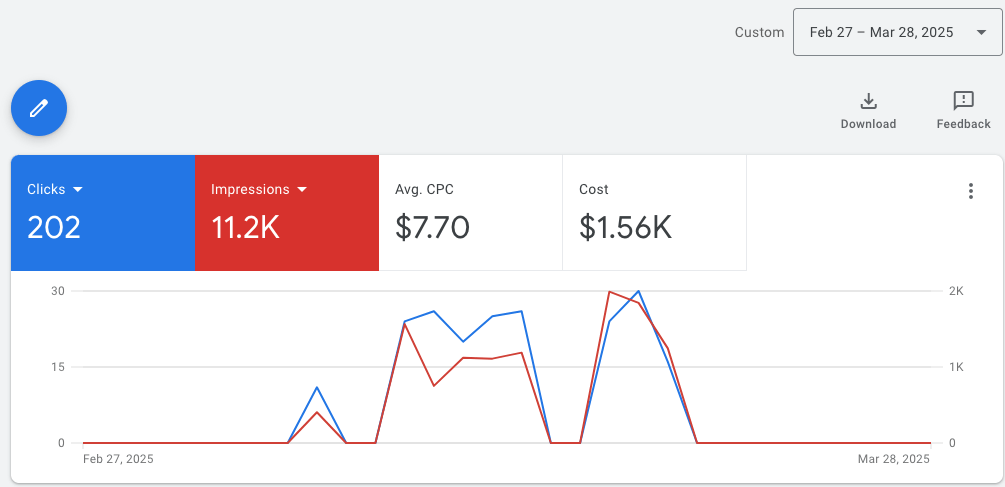Click the Mar 28, 2025 axis label
The image size is (1005, 487).
893,459
